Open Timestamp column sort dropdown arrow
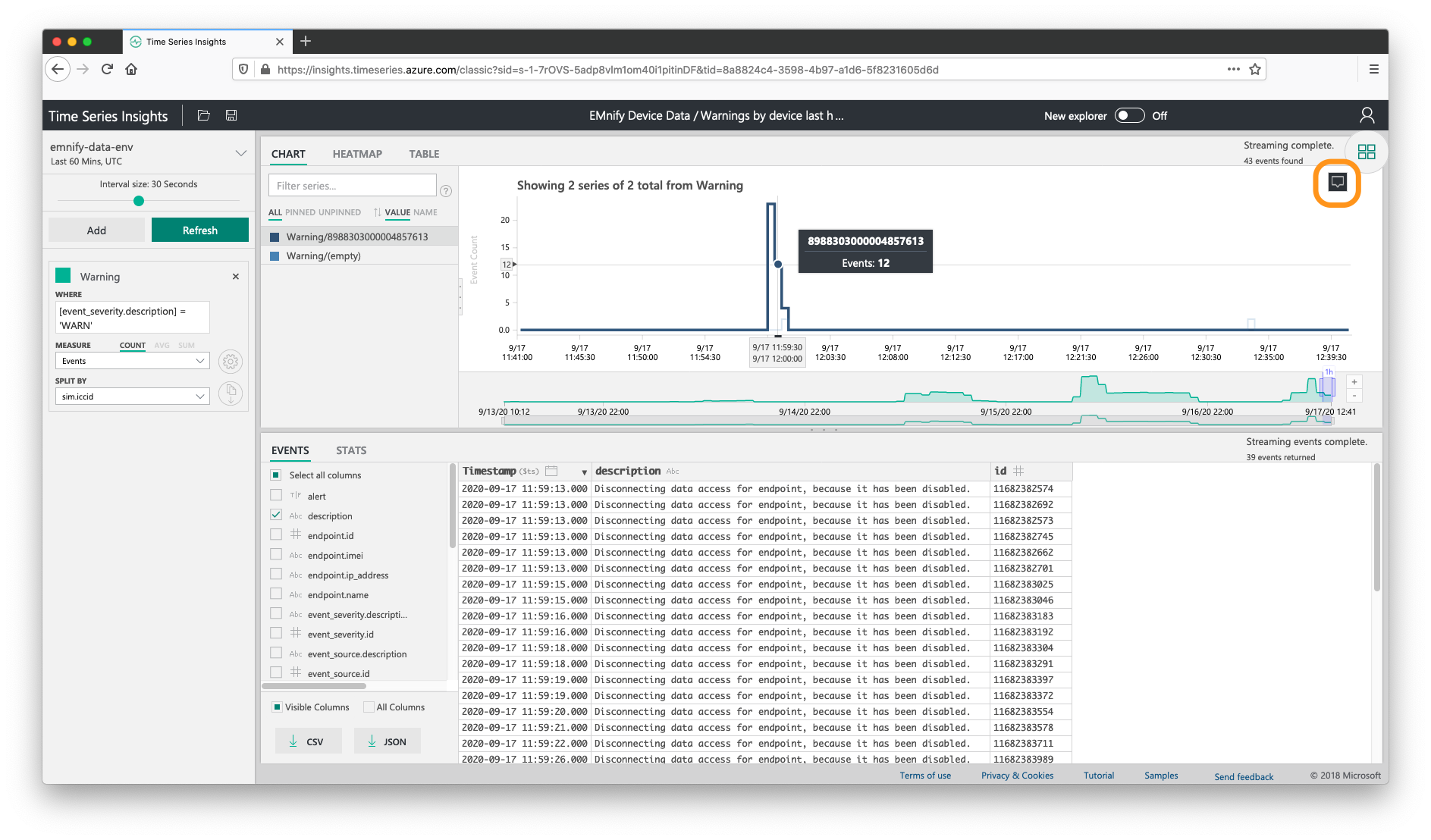Viewport: 1431px width, 840px height. pos(584,472)
